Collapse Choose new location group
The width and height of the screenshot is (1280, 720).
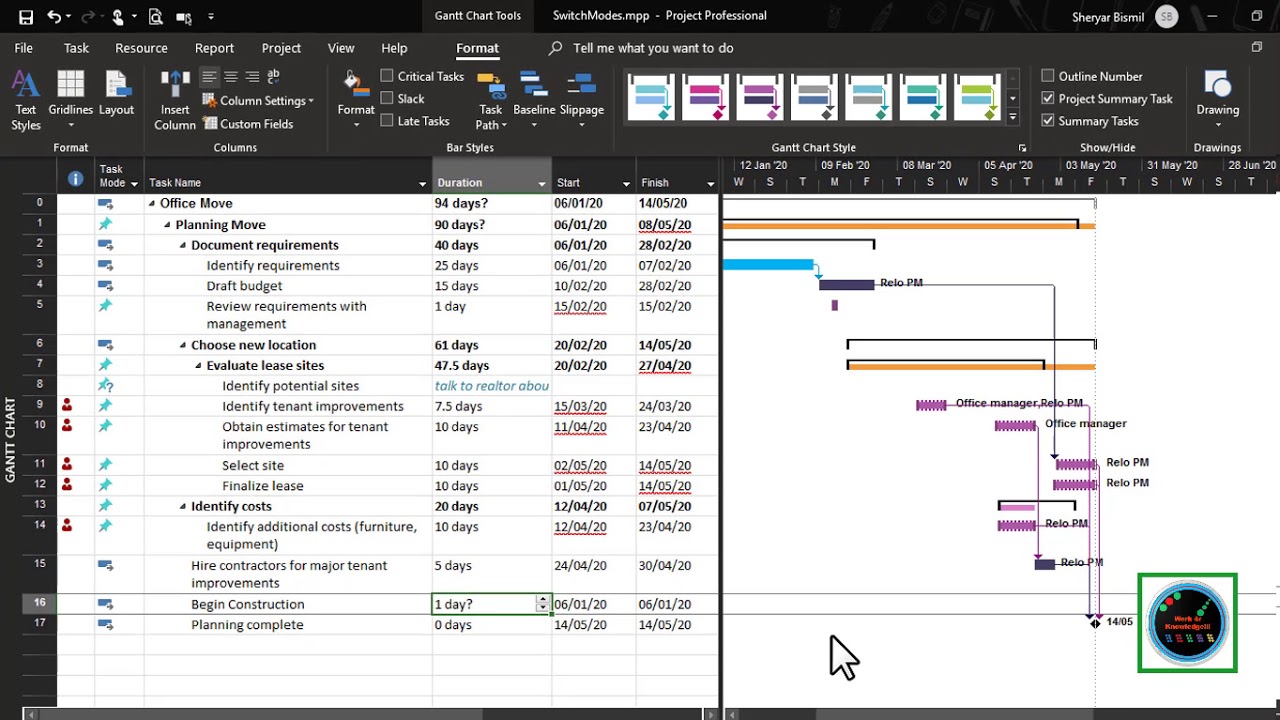(x=184, y=345)
